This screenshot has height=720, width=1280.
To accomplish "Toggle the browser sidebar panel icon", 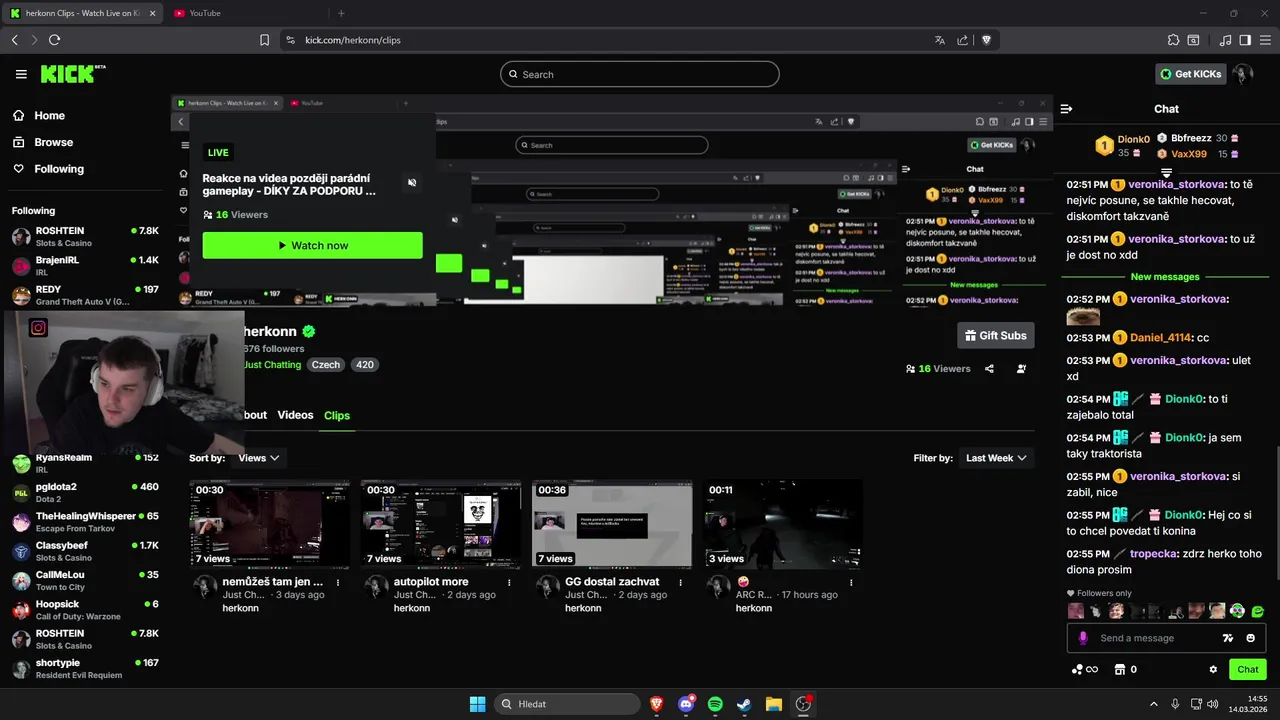I will (1245, 40).
